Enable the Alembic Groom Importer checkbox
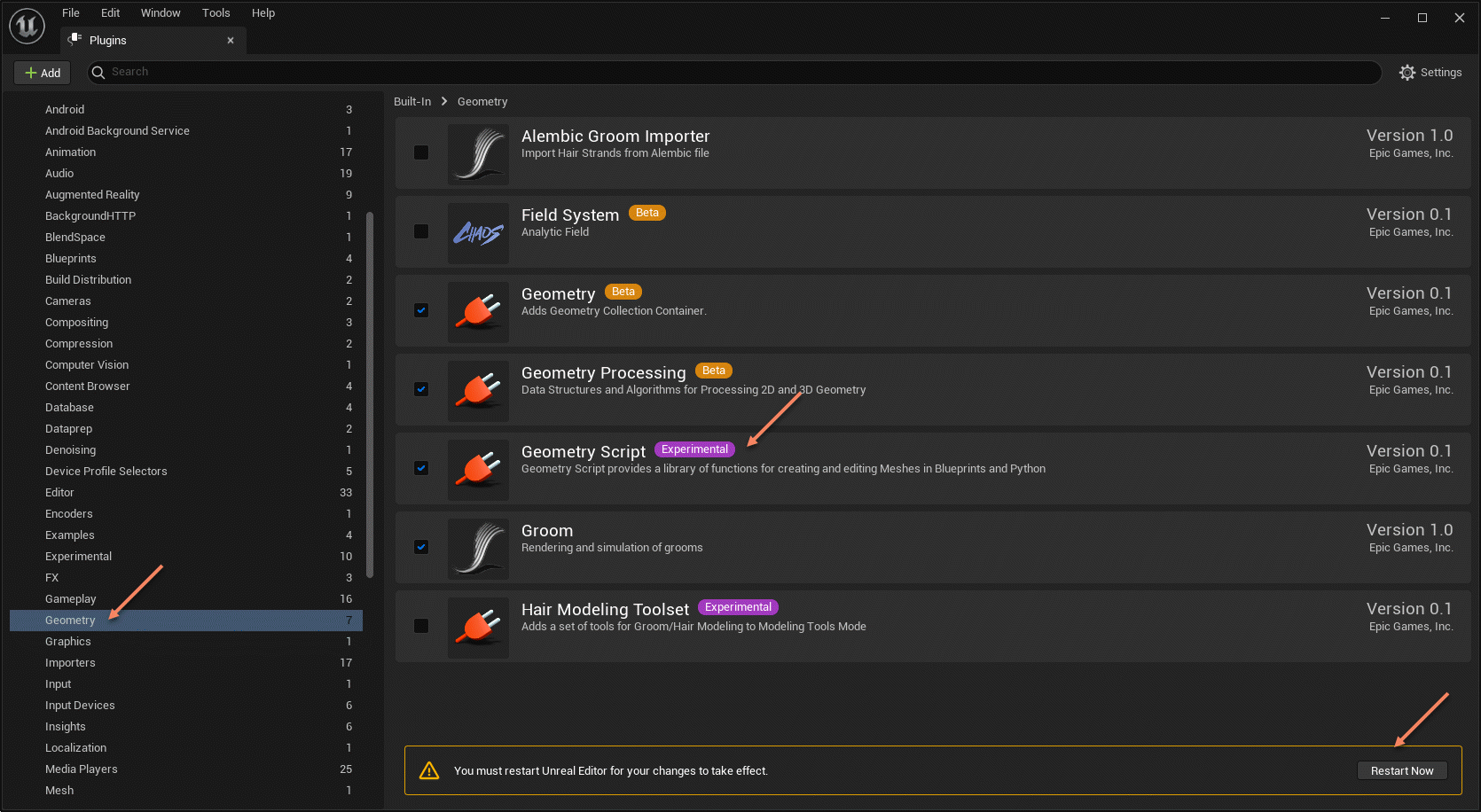The width and height of the screenshot is (1481, 812). point(421,152)
